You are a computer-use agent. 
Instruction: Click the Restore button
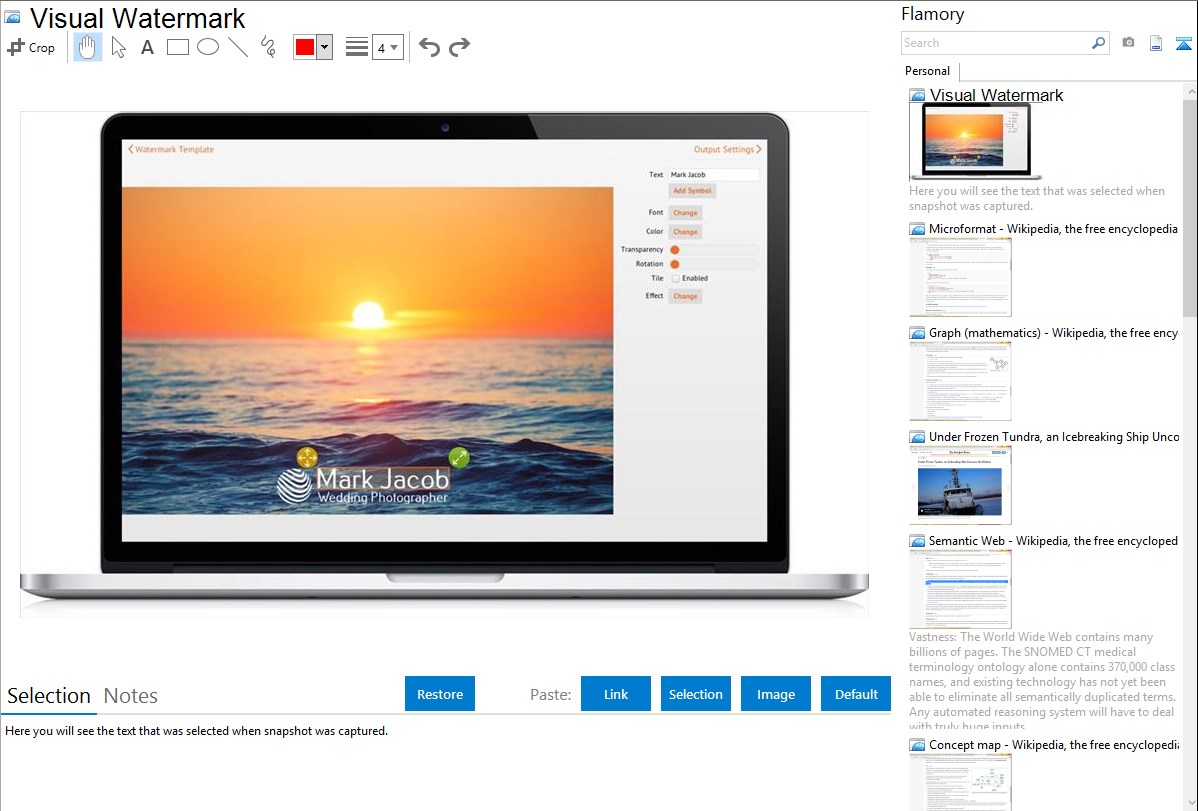click(x=440, y=693)
